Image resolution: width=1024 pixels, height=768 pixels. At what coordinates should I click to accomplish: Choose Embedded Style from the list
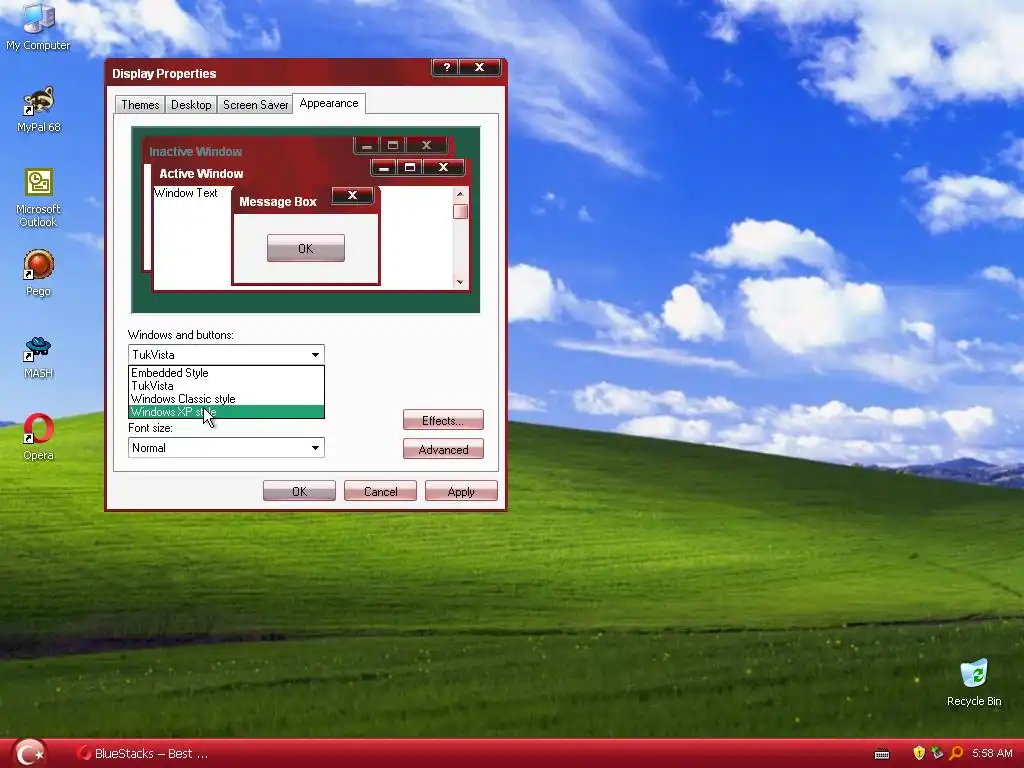[x=226, y=373]
